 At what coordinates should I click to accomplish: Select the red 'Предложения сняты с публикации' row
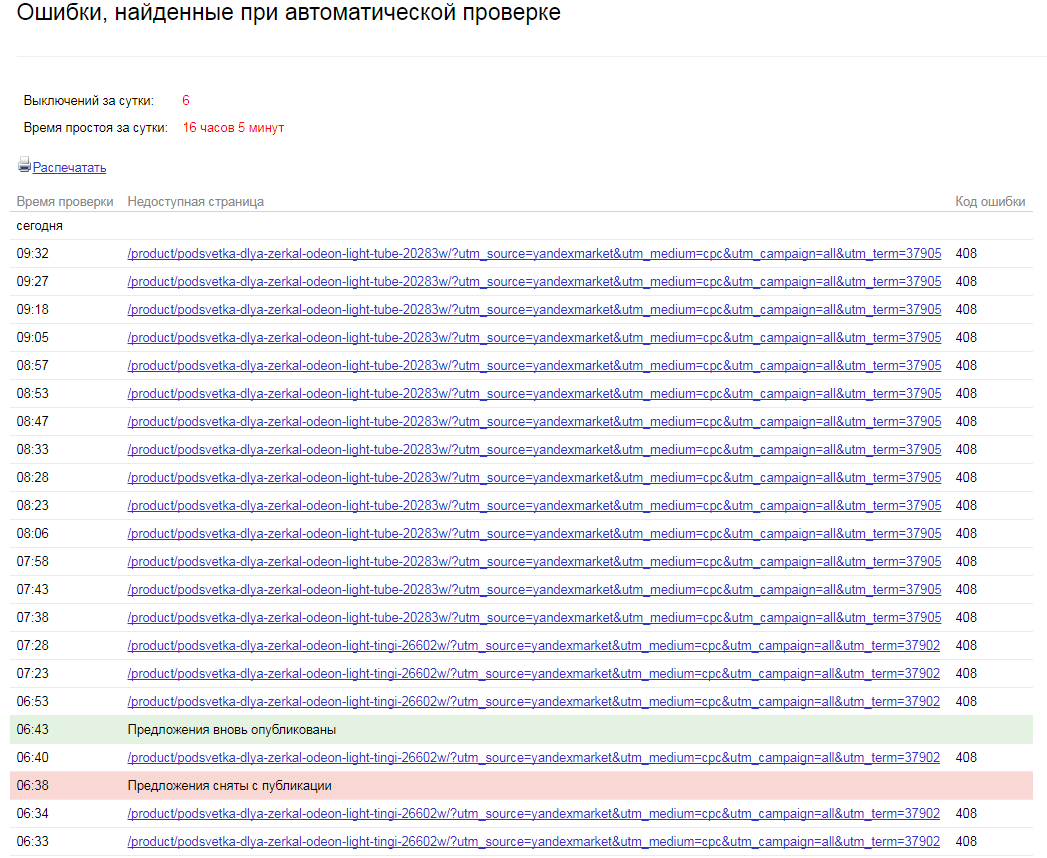[521, 786]
